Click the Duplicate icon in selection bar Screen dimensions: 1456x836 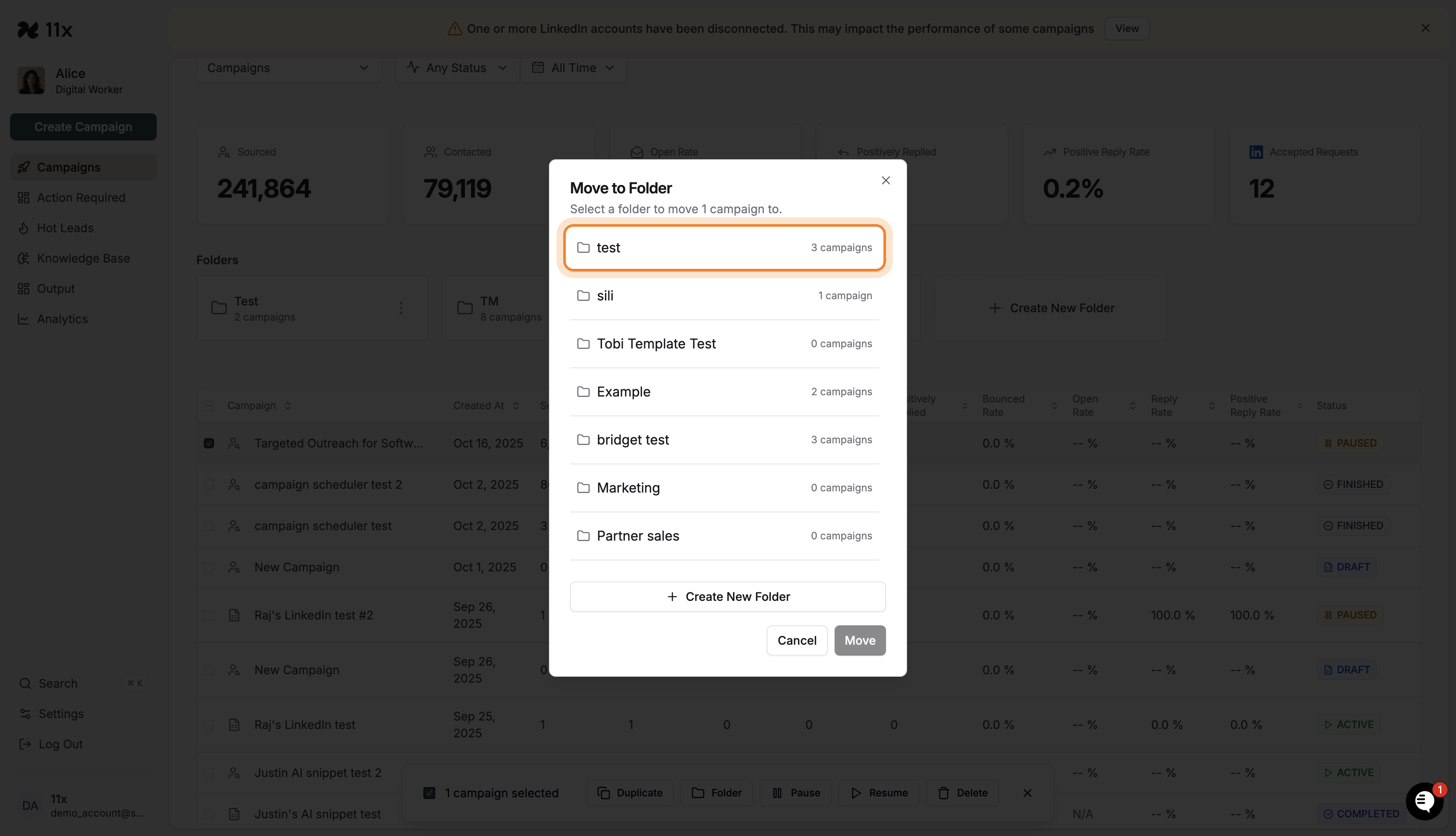coord(603,793)
